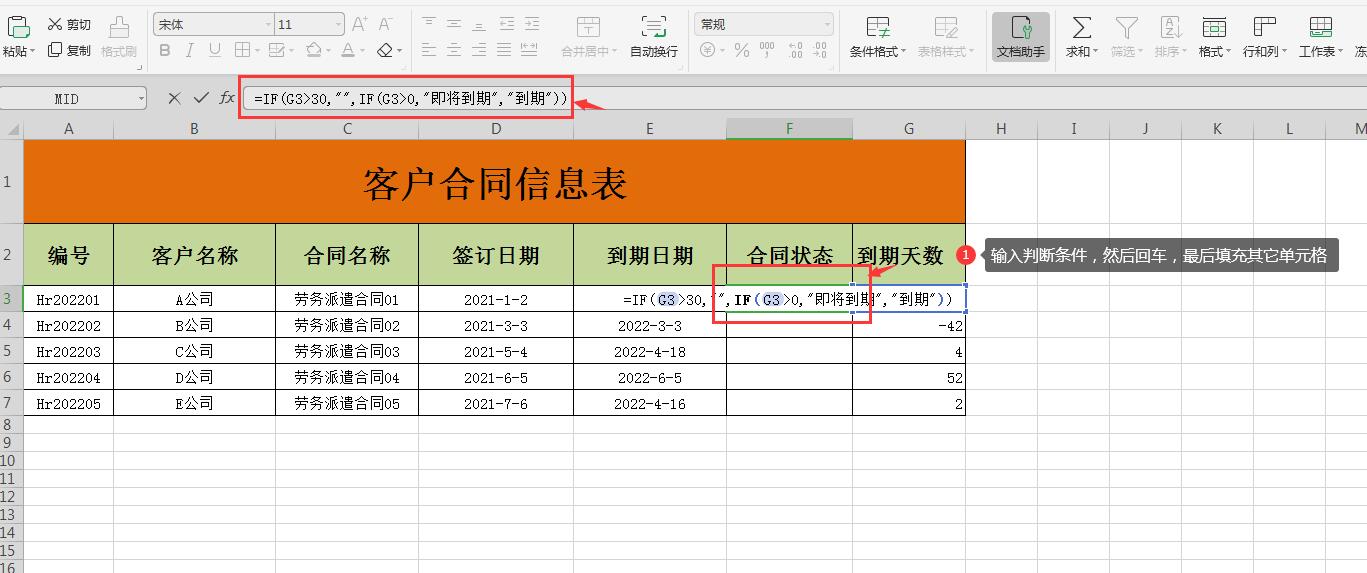
Task: Click inside the formula bar input
Action: [x=805, y=98]
